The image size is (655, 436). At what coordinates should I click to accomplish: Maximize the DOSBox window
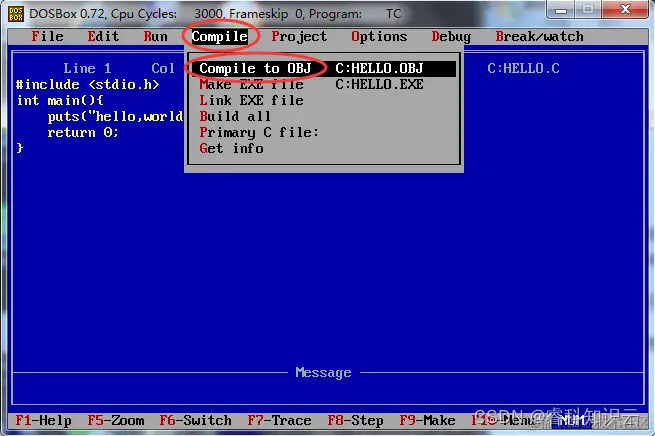(x=588, y=10)
